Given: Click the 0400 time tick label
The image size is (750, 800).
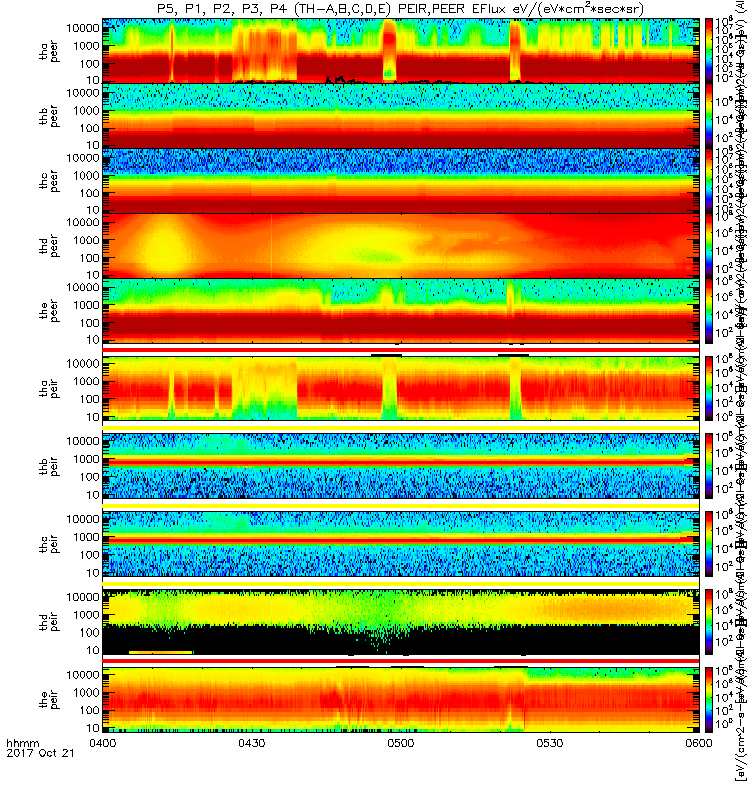Looking at the screenshot, I should coord(103,743).
